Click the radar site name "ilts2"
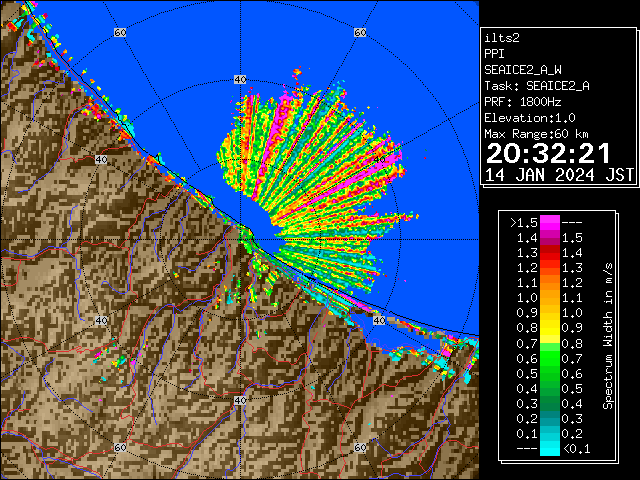 click(502, 38)
